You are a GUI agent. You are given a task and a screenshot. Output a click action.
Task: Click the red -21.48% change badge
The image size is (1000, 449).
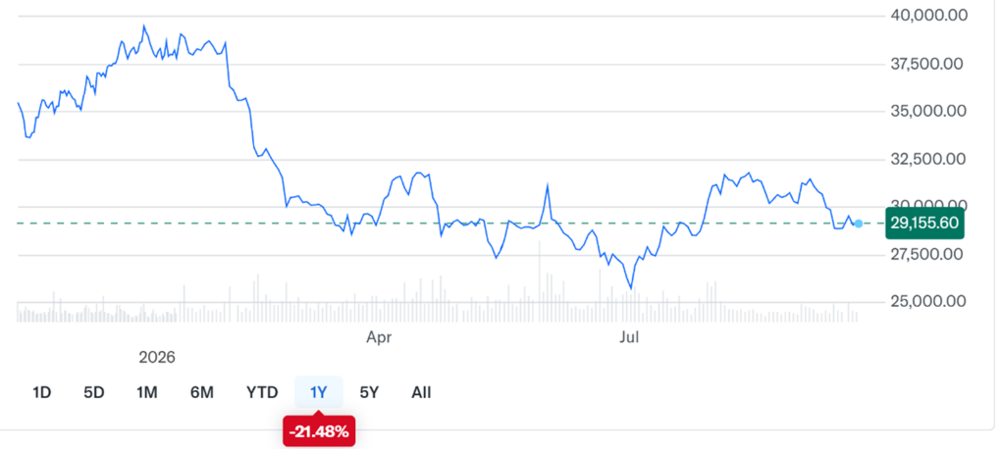[x=319, y=432]
